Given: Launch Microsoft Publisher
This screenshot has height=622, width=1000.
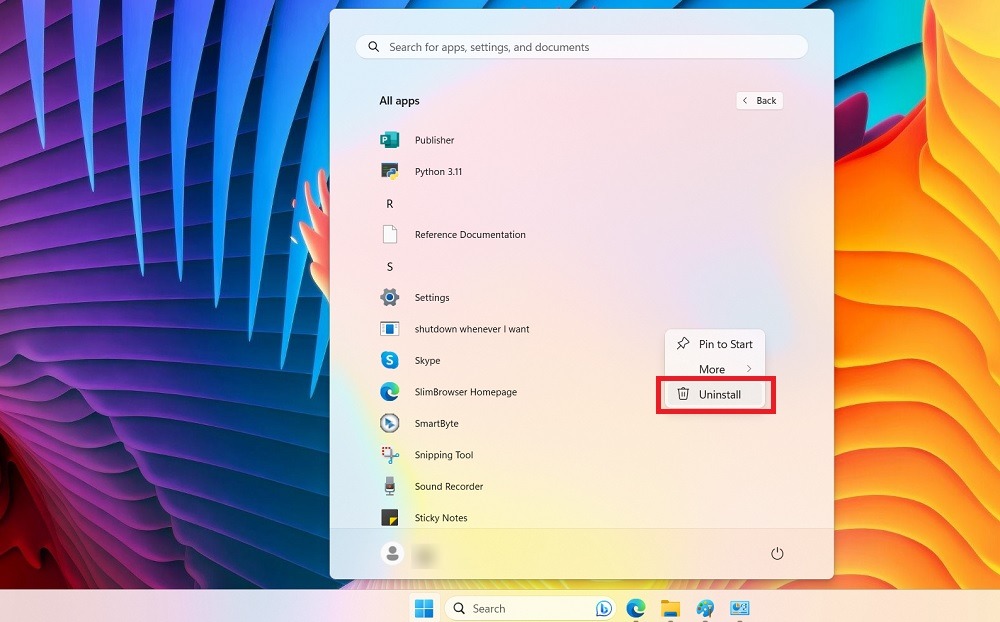Looking at the screenshot, I should 435,140.
